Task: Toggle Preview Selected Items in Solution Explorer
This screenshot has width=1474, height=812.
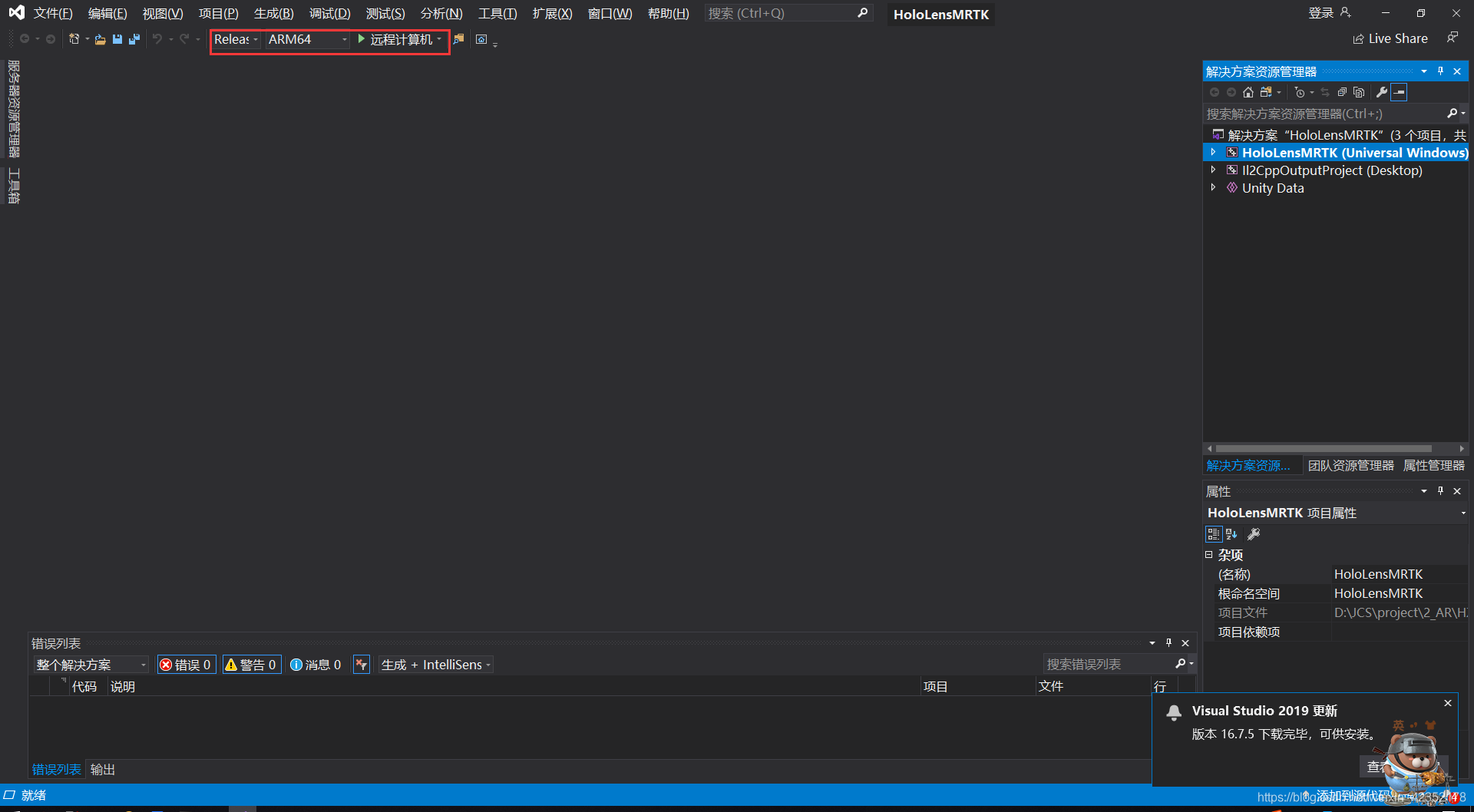Action: (1400, 92)
